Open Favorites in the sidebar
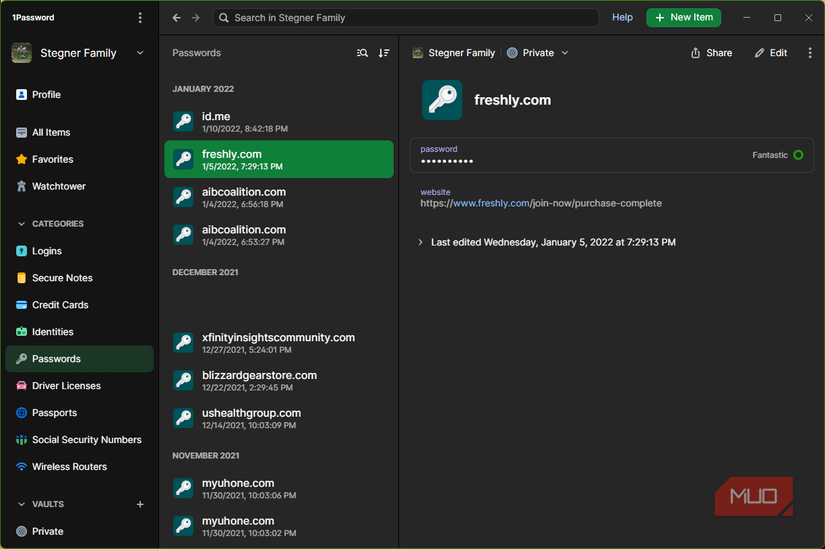Image resolution: width=825 pixels, height=549 pixels. [52, 159]
